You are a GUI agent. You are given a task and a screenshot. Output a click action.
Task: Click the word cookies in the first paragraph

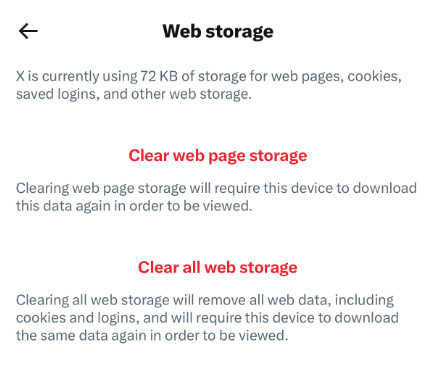[375, 77]
